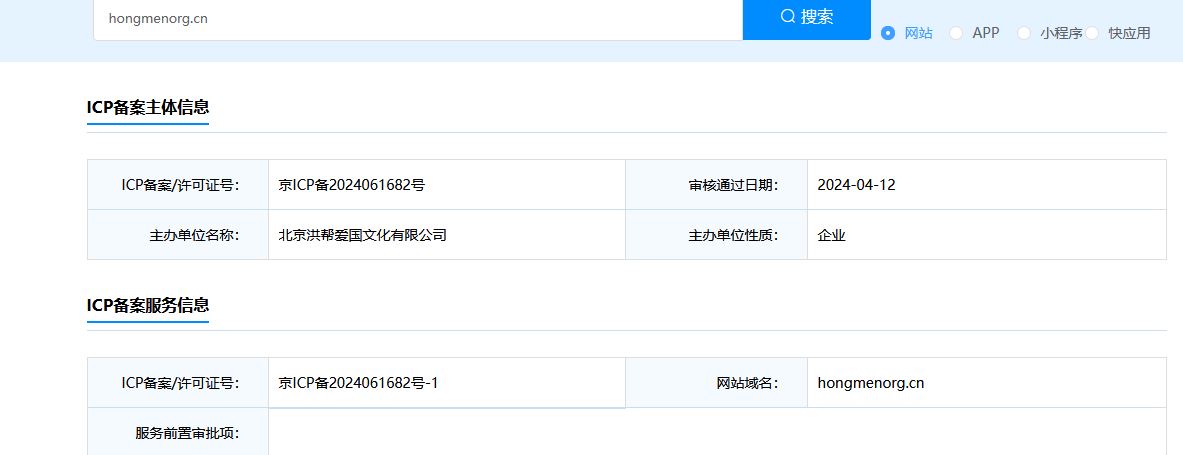1183x455 pixels.
Task: Click the service license number 京ICP备2024061682号-1
Action: pos(358,383)
